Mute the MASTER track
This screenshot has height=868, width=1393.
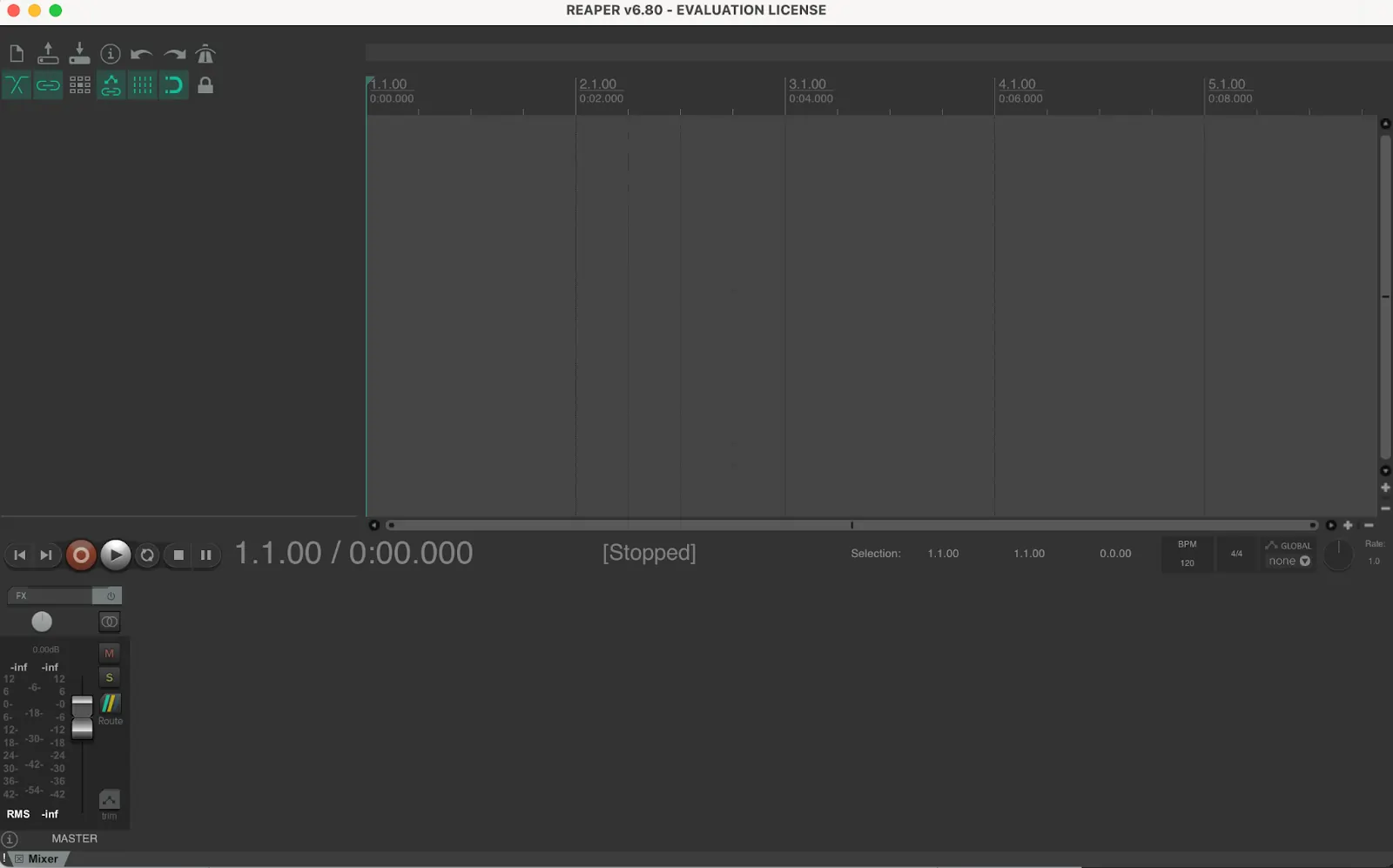click(109, 652)
